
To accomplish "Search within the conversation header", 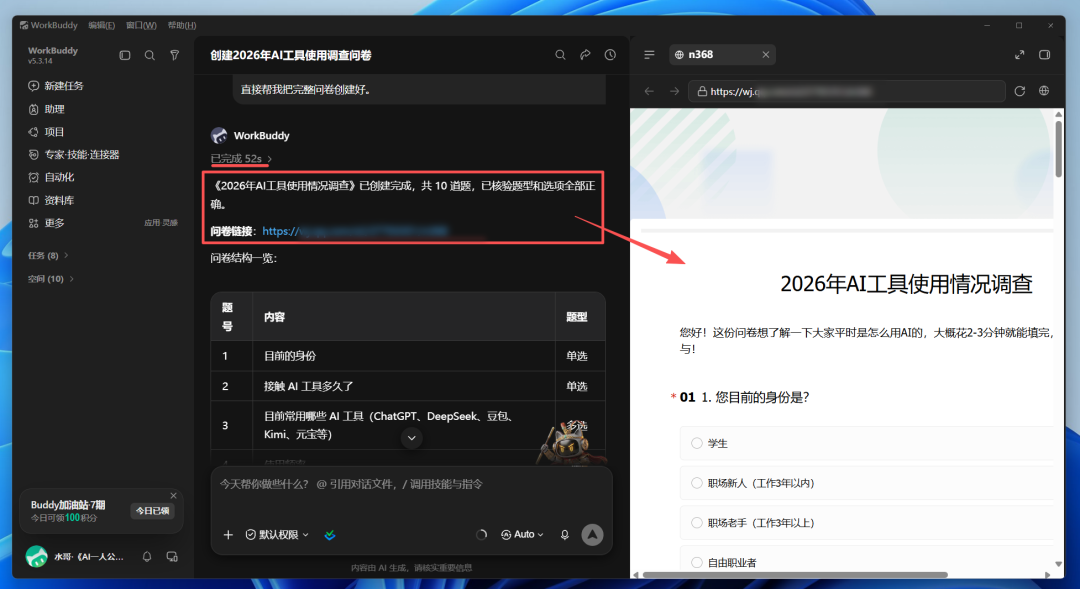I will point(561,55).
